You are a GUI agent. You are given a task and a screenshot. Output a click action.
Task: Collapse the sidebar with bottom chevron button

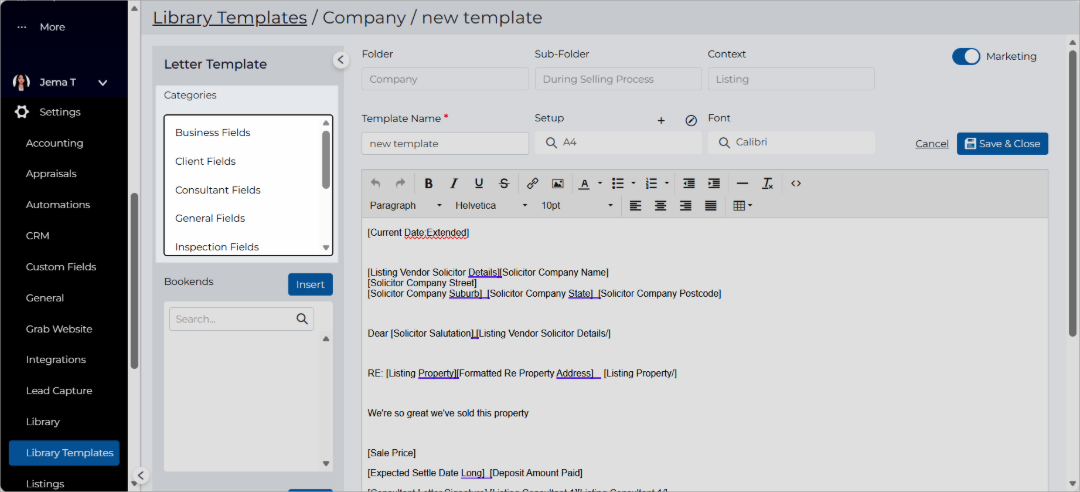[x=140, y=475]
